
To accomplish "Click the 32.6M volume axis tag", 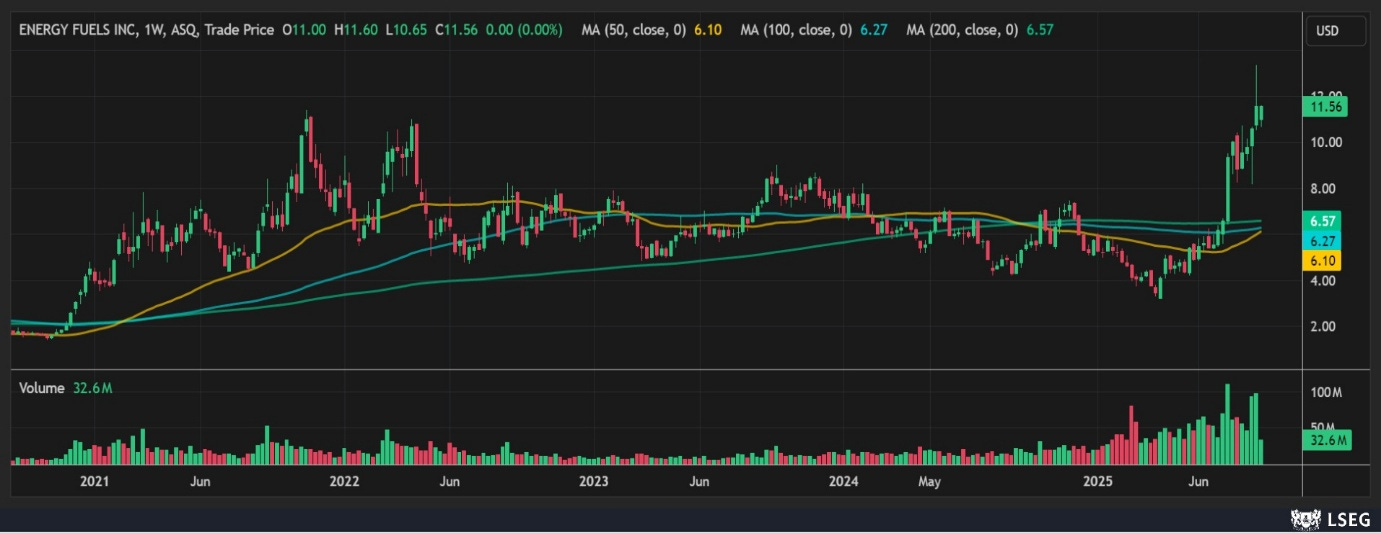I will point(1329,440).
